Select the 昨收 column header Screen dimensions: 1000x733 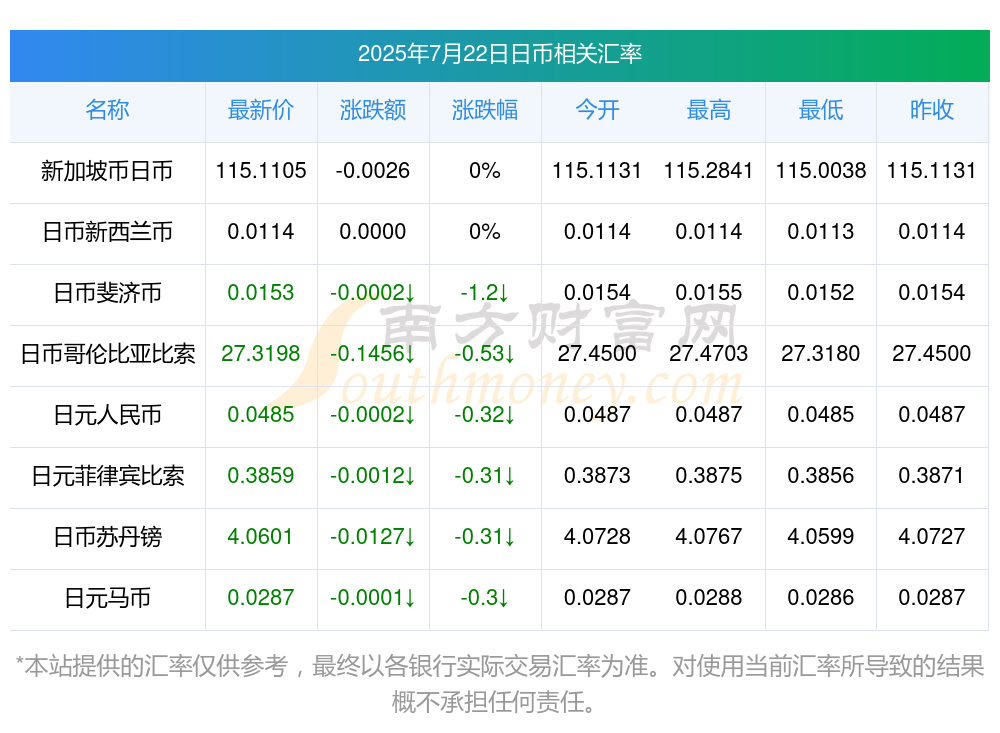tap(932, 110)
